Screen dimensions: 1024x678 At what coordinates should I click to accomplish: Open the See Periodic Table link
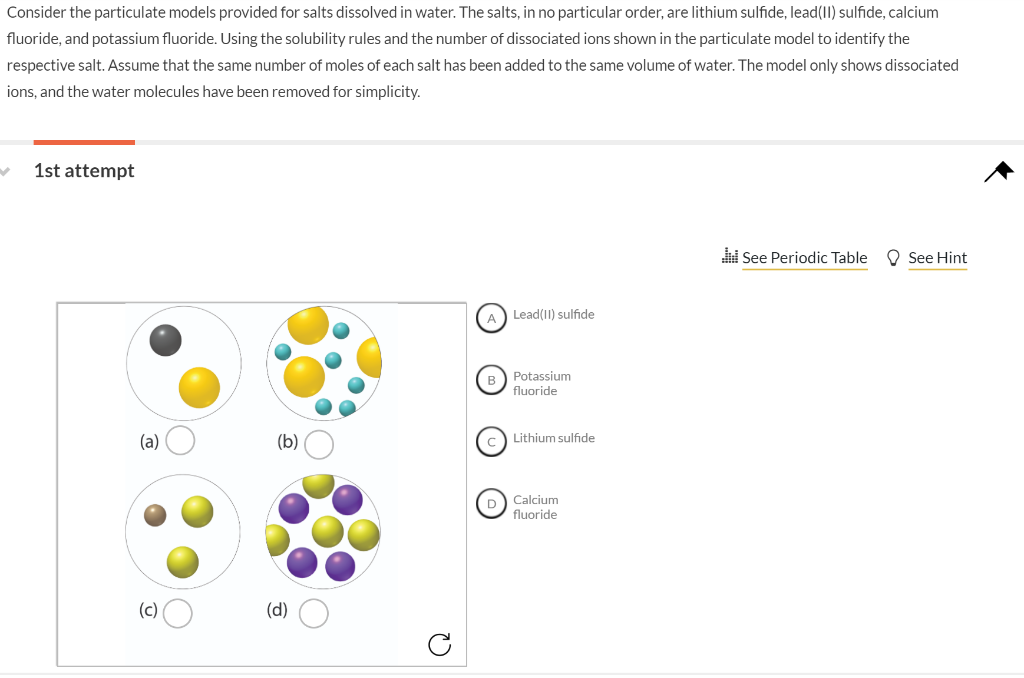click(804, 257)
